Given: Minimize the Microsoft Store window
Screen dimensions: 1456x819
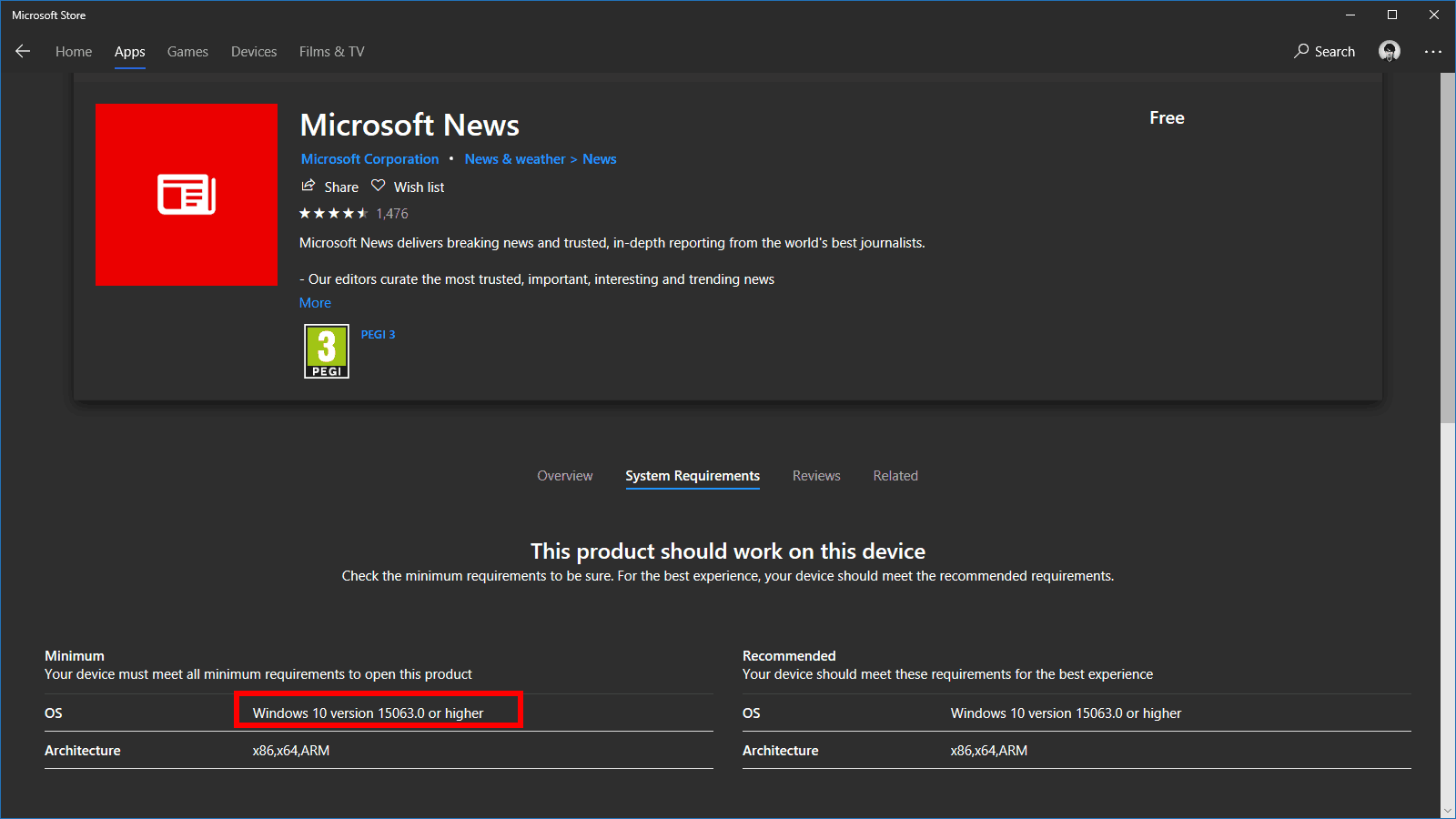Looking at the screenshot, I should point(1350,15).
